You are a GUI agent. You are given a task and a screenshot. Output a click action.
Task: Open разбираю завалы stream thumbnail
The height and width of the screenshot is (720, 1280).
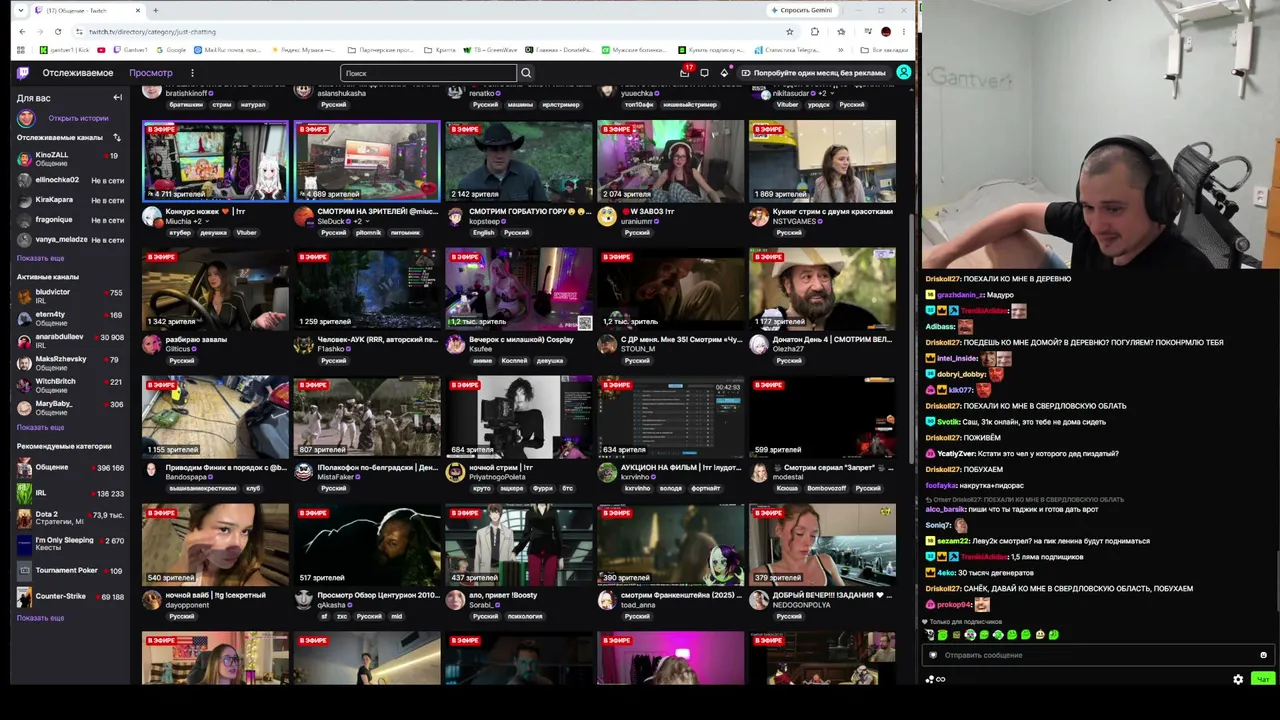tap(215, 289)
